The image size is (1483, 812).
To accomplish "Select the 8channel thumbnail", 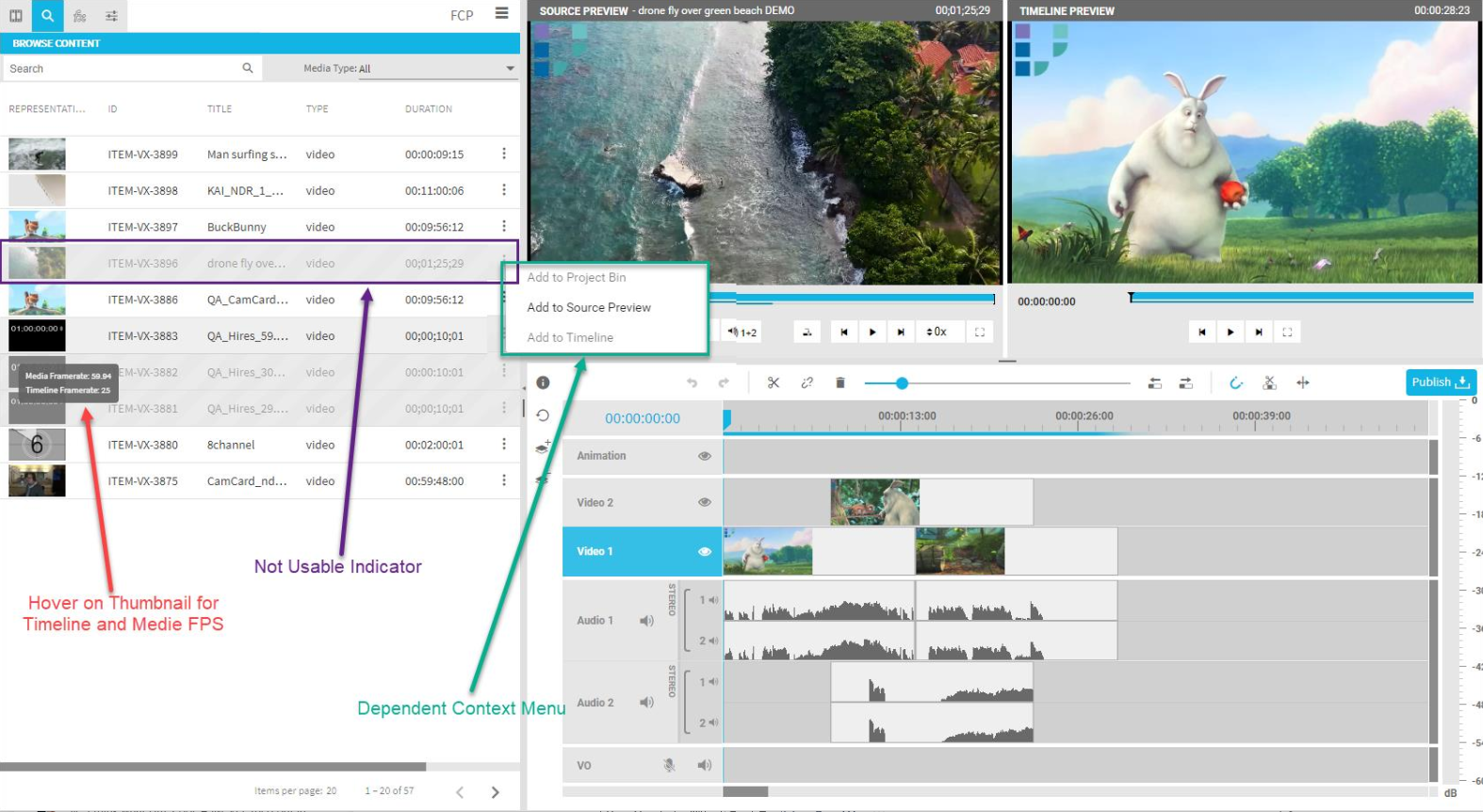I will coord(37,444).
